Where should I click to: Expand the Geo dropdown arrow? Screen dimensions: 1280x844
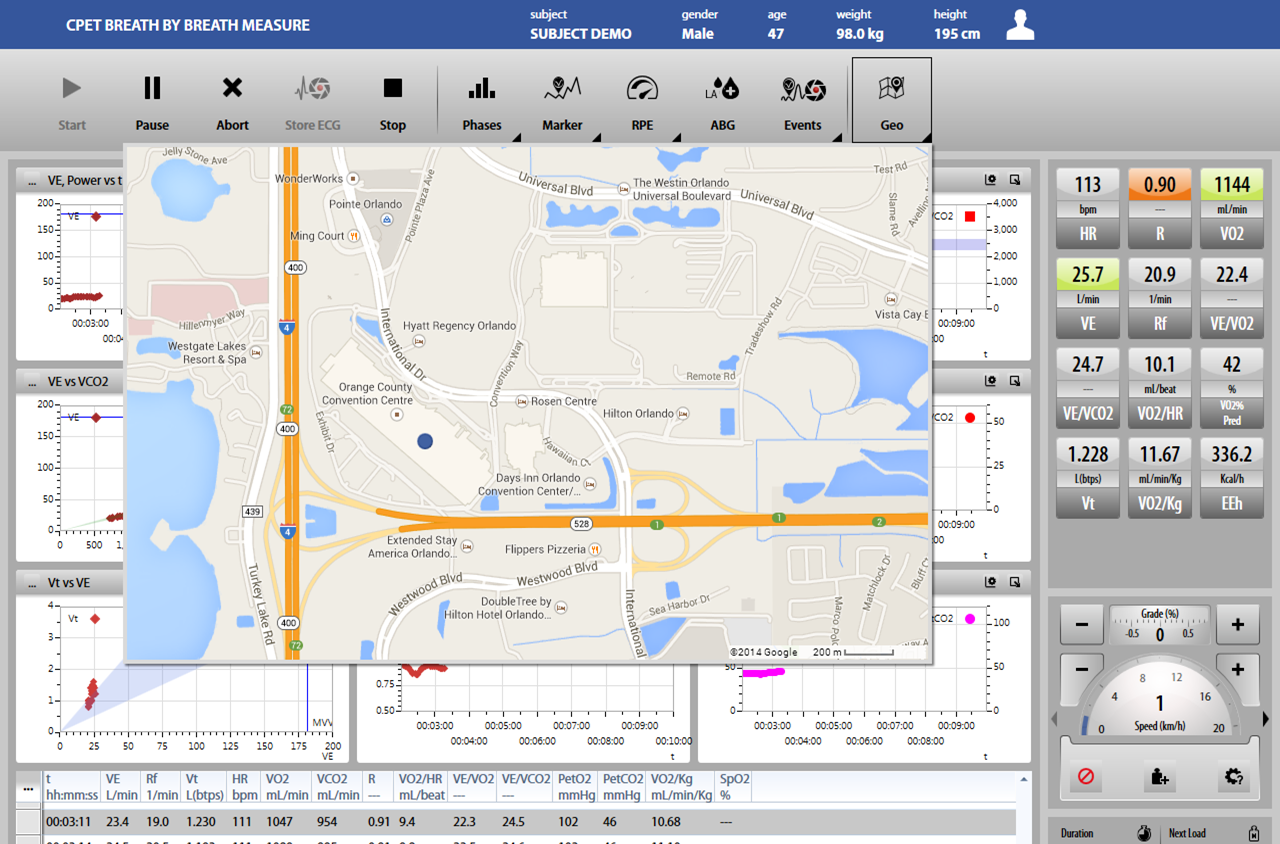coord(926,137)
